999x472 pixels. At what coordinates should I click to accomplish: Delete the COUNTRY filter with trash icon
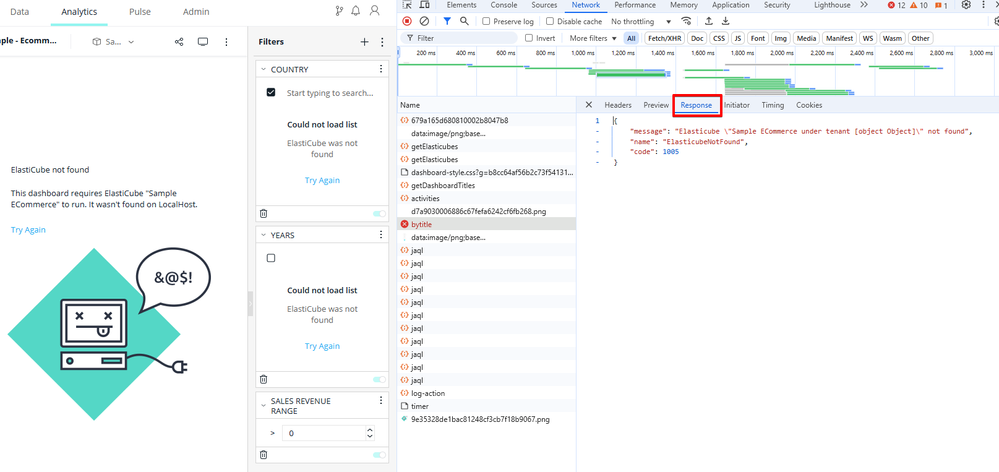tap(264, 213)
